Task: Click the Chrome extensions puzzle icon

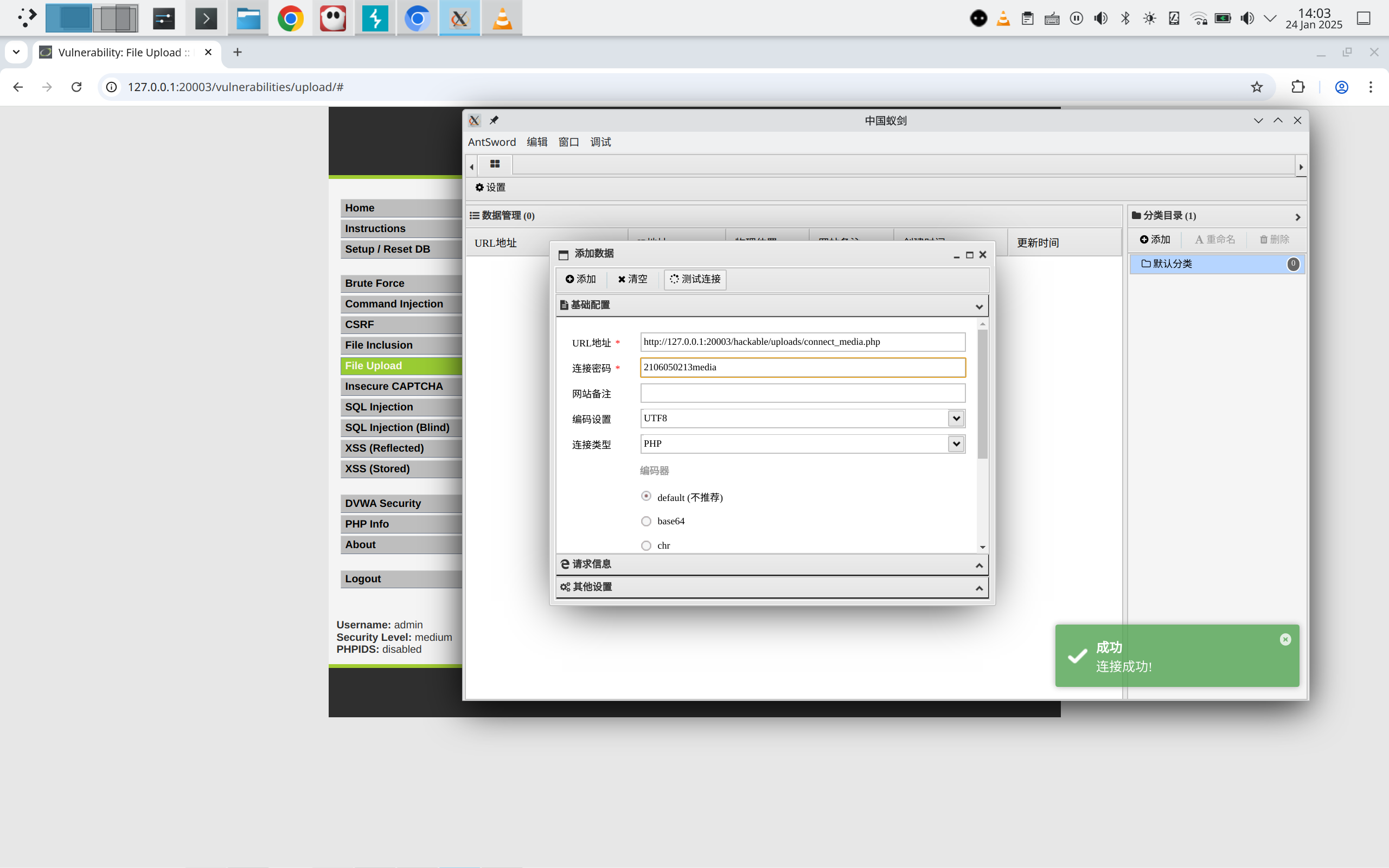Action: pyautogui.click(x=1298, y=87)
